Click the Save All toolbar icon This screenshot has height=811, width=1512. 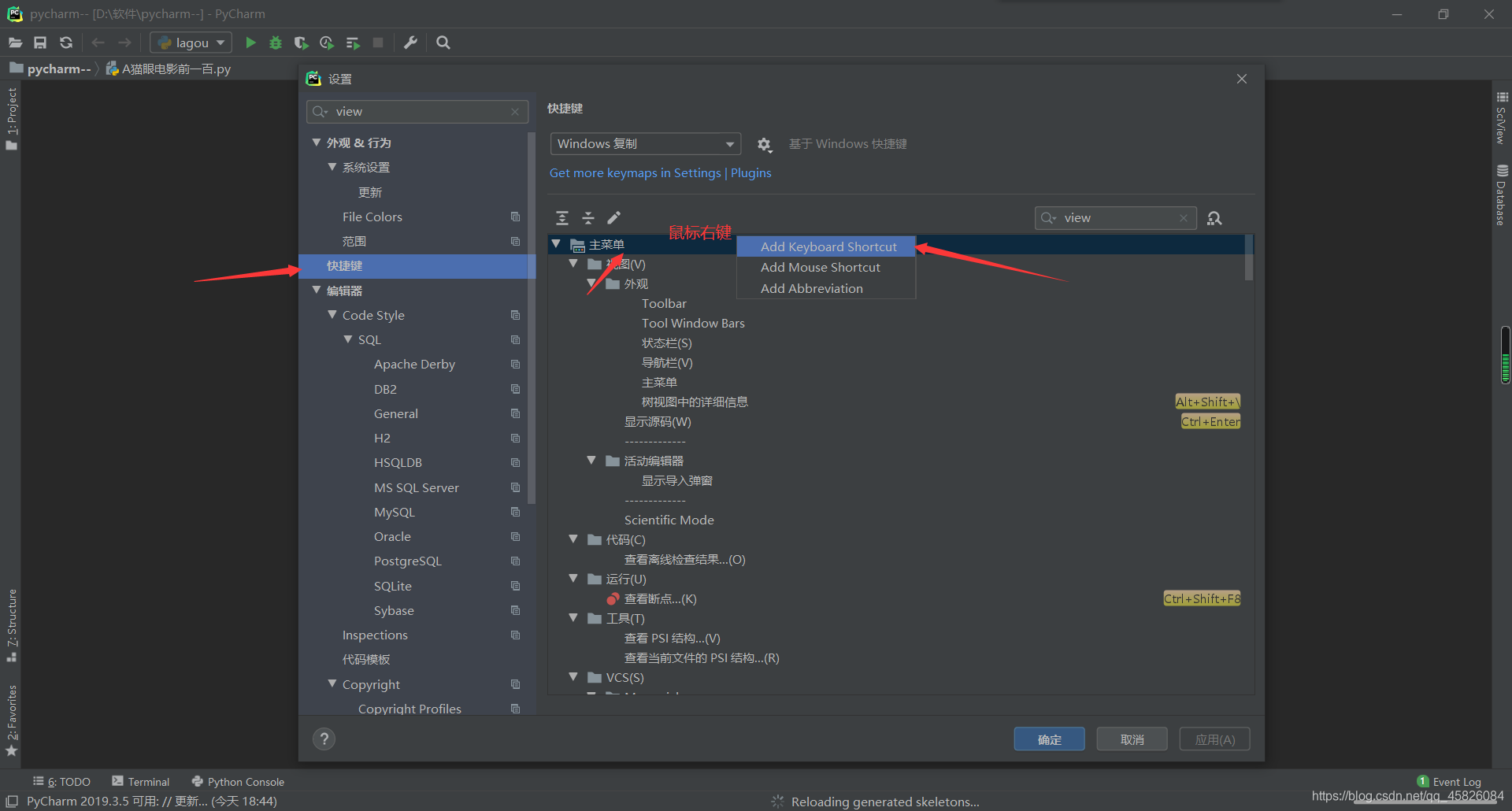click(40, 43)
